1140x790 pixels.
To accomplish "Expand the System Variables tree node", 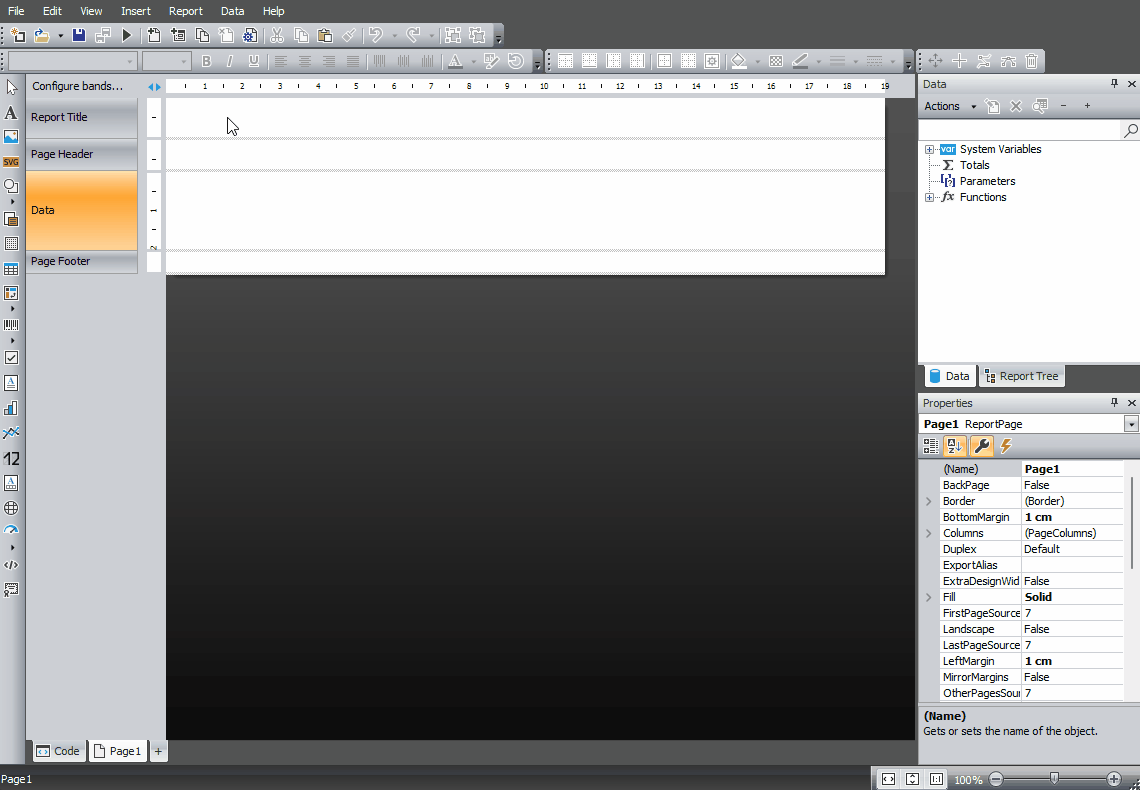I will point(929,149).
